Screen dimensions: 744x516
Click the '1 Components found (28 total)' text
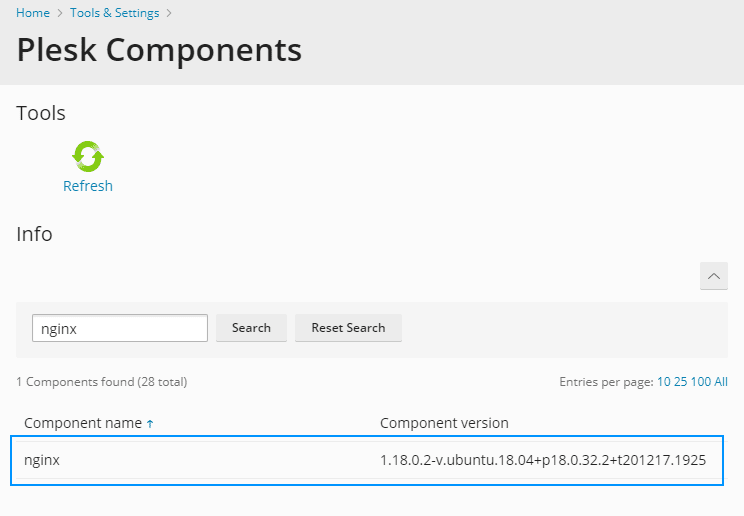pyautogui.click(x=102, y=382)
